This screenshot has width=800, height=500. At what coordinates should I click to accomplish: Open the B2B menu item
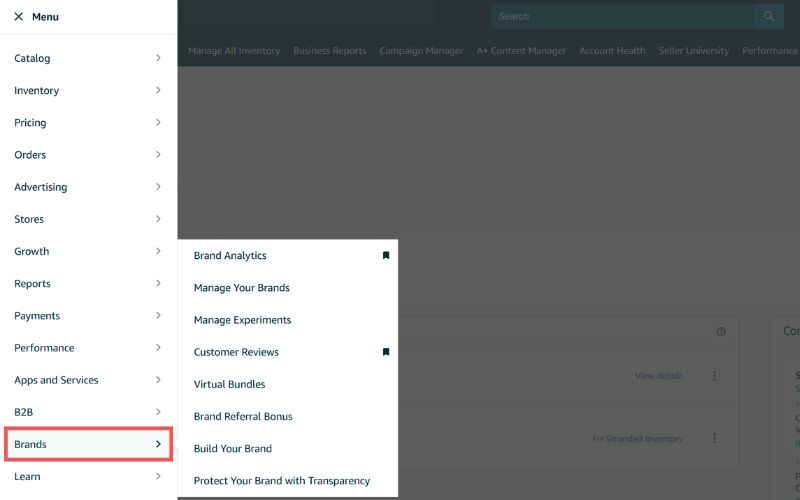[88, 412]
